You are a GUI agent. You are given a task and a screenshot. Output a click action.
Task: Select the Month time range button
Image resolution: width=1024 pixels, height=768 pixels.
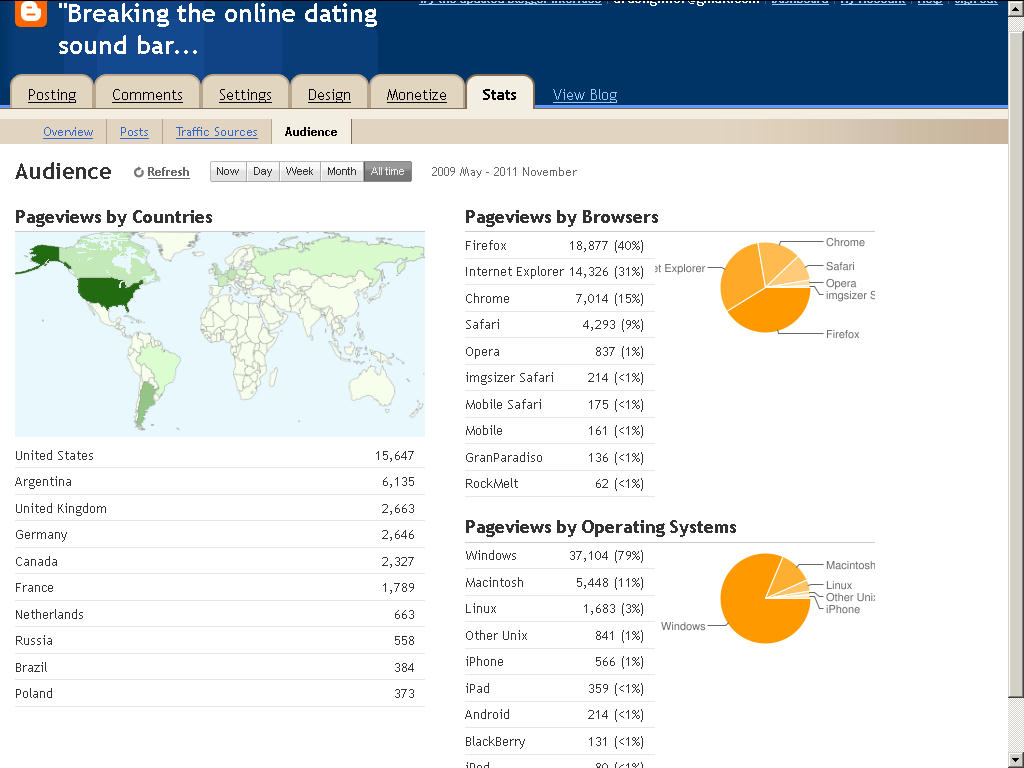(342, 171)
